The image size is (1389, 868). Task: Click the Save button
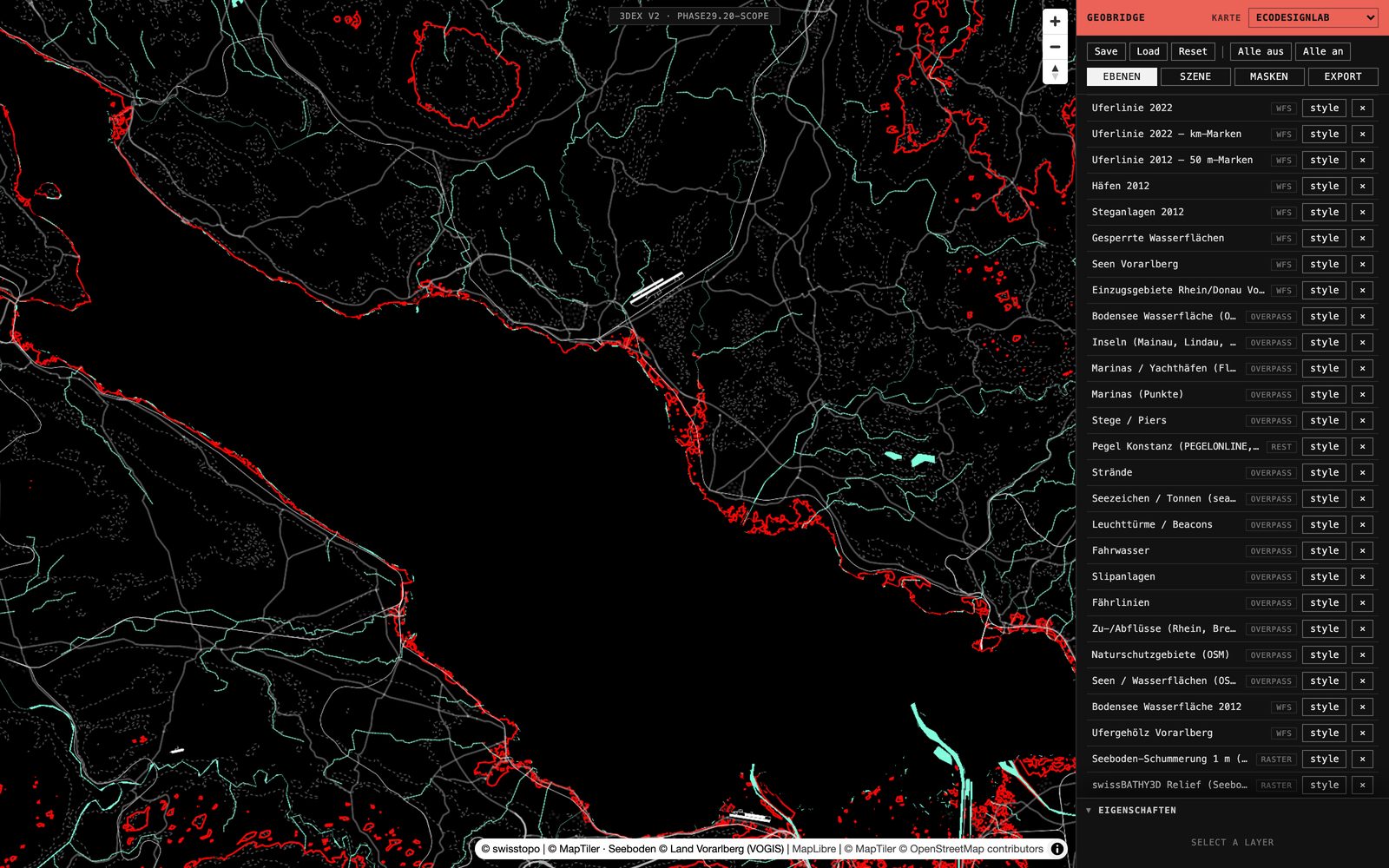coord(1106,51)
